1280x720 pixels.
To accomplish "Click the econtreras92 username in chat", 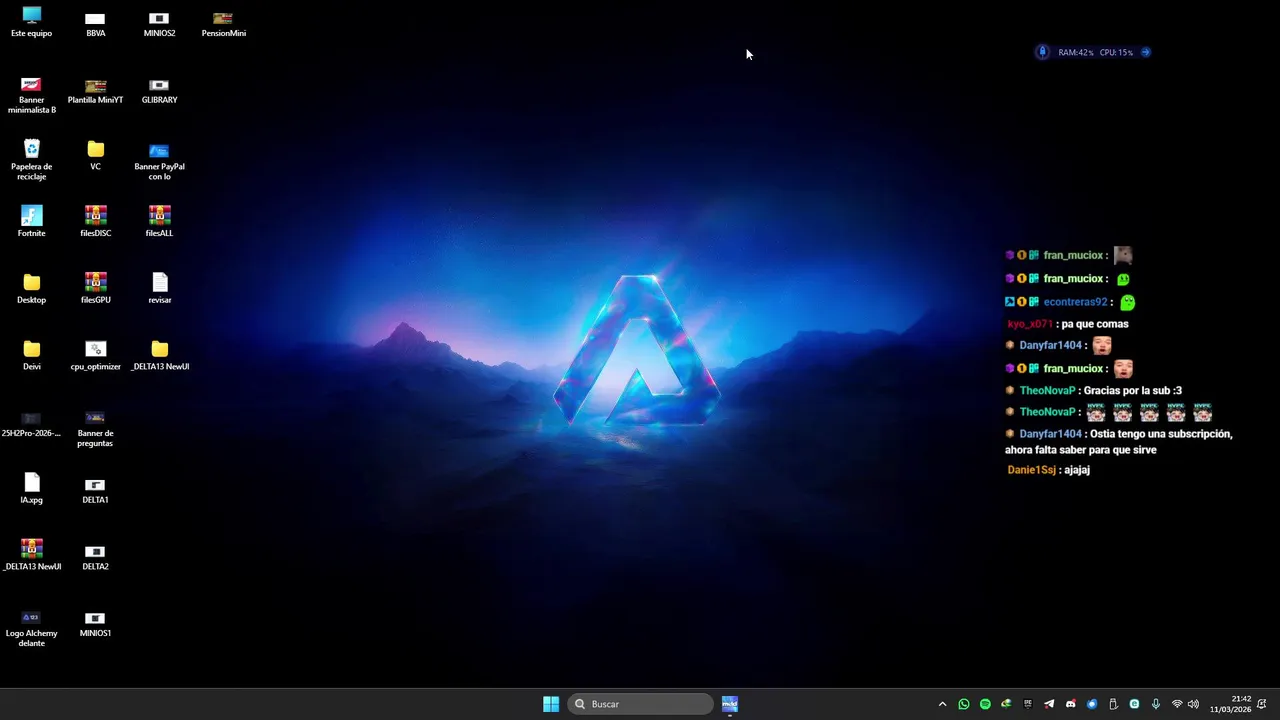I will [1075, 302].
